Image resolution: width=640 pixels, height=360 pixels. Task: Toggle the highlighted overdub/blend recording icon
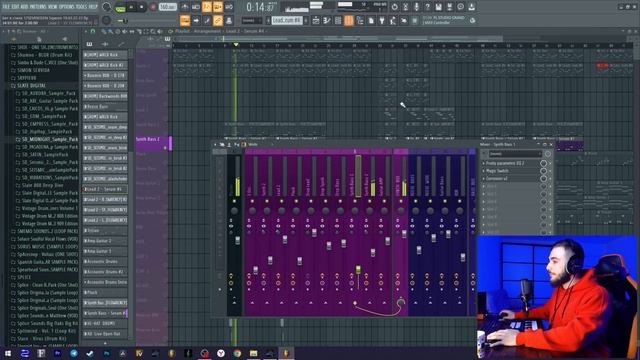[218, 7]
